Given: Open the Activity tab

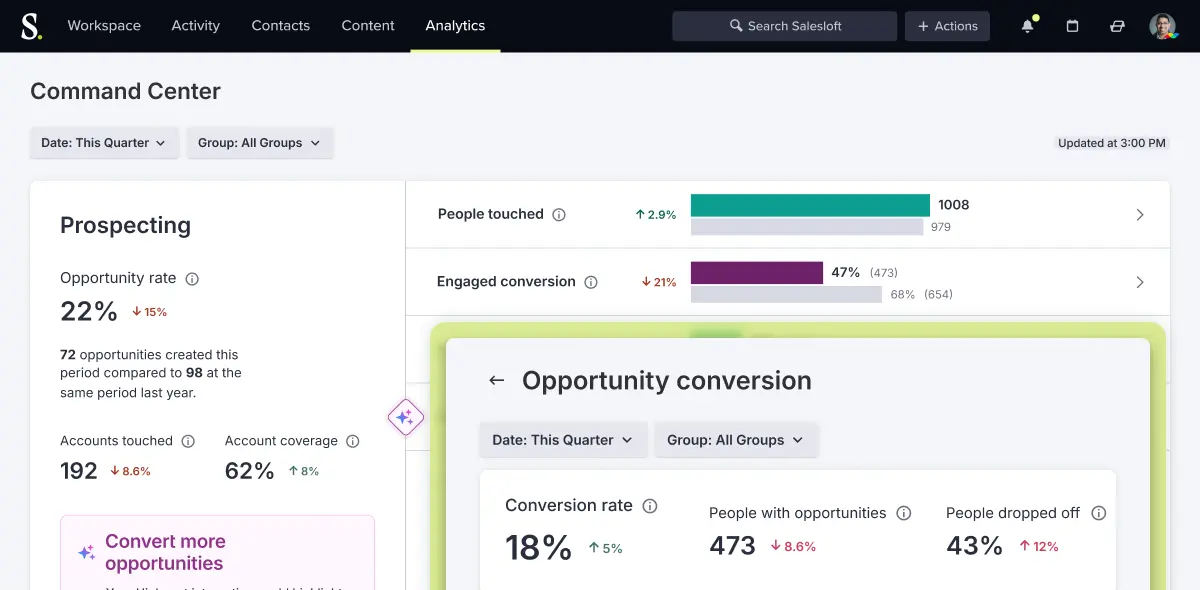Looking at the screenshot, I should click(196, 26).
